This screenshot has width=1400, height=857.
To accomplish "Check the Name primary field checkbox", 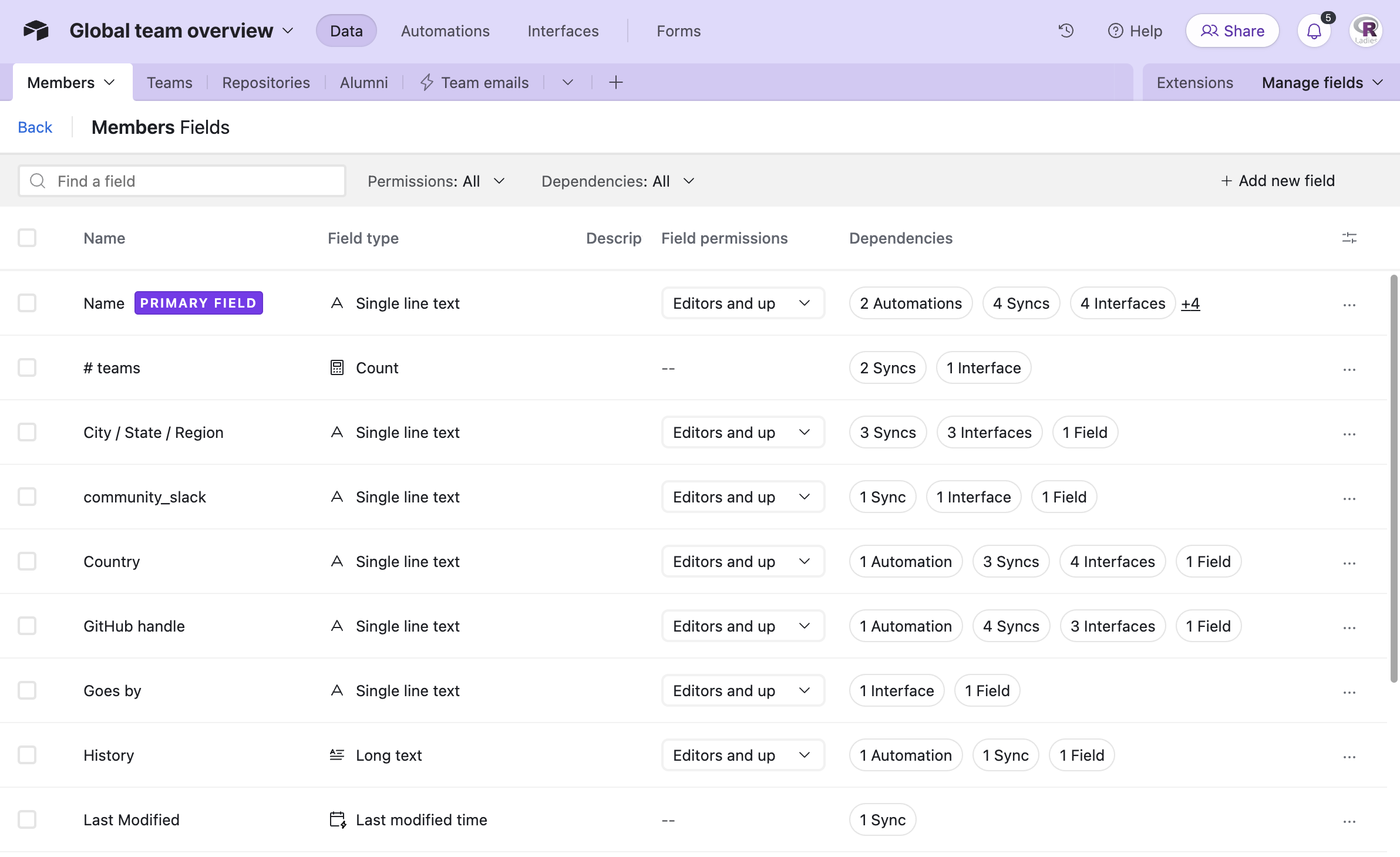I will coord(27,303).
